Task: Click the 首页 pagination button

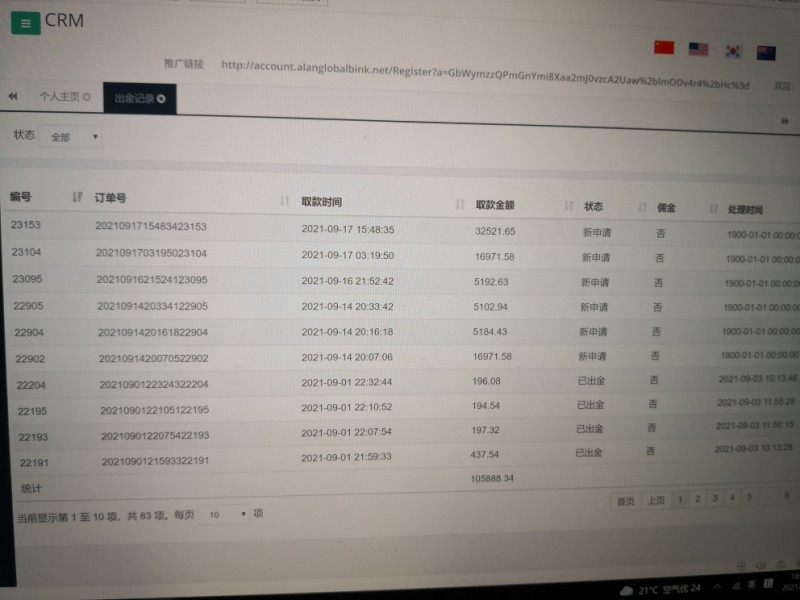Action: 626,501
